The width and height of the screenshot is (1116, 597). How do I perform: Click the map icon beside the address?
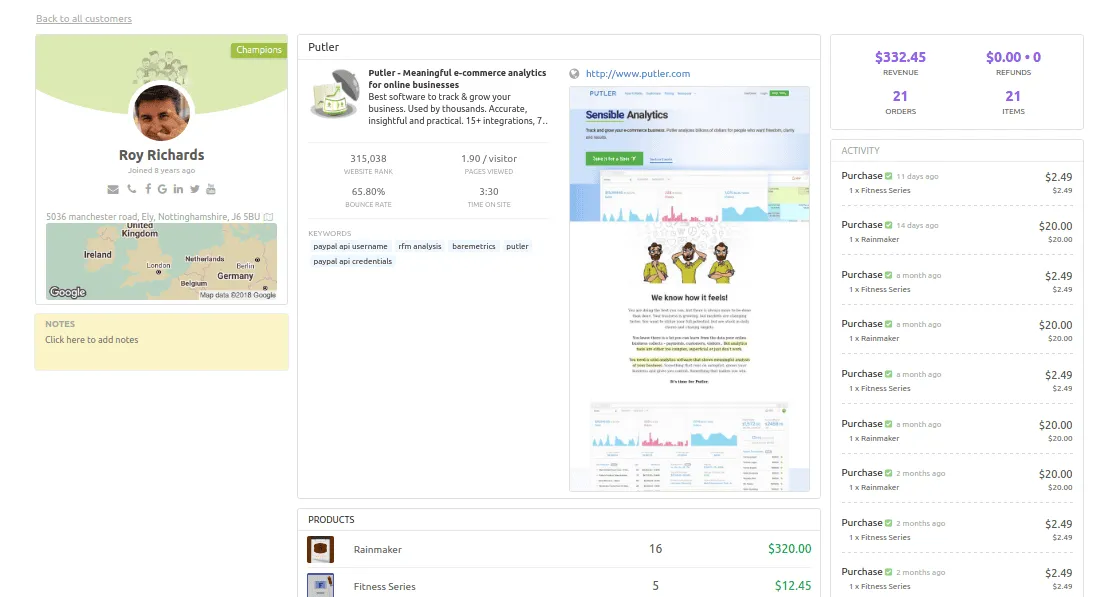point(268,217)
